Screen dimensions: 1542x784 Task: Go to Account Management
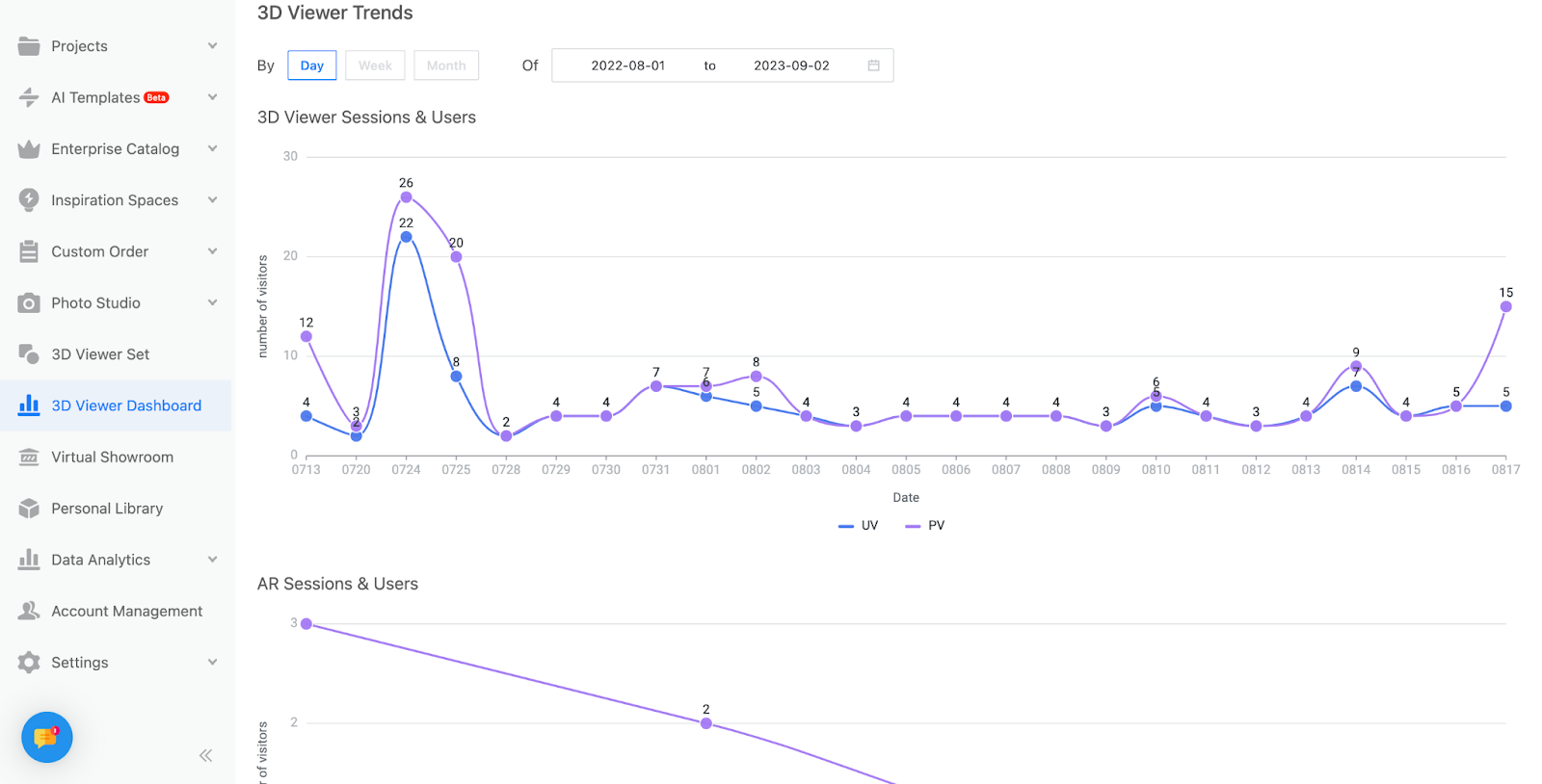point(126,612)
